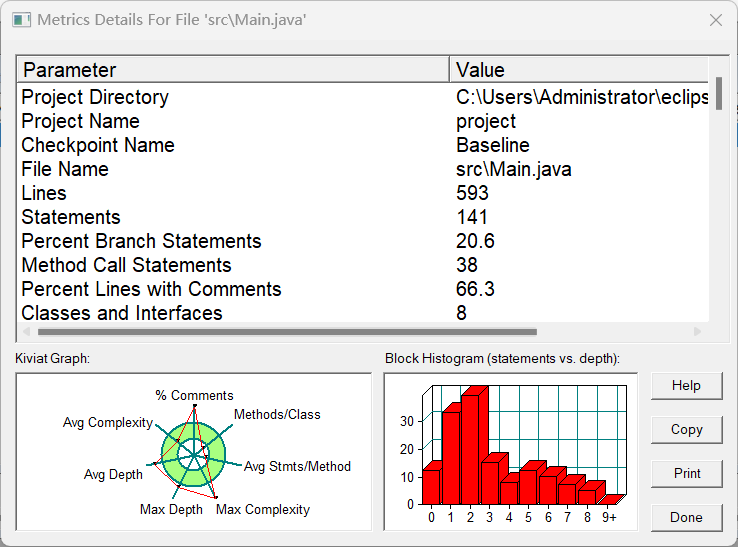This screenshot has width=738, height=547.
Task: Select the Method Call Statements row
Action: coord(362,265)
